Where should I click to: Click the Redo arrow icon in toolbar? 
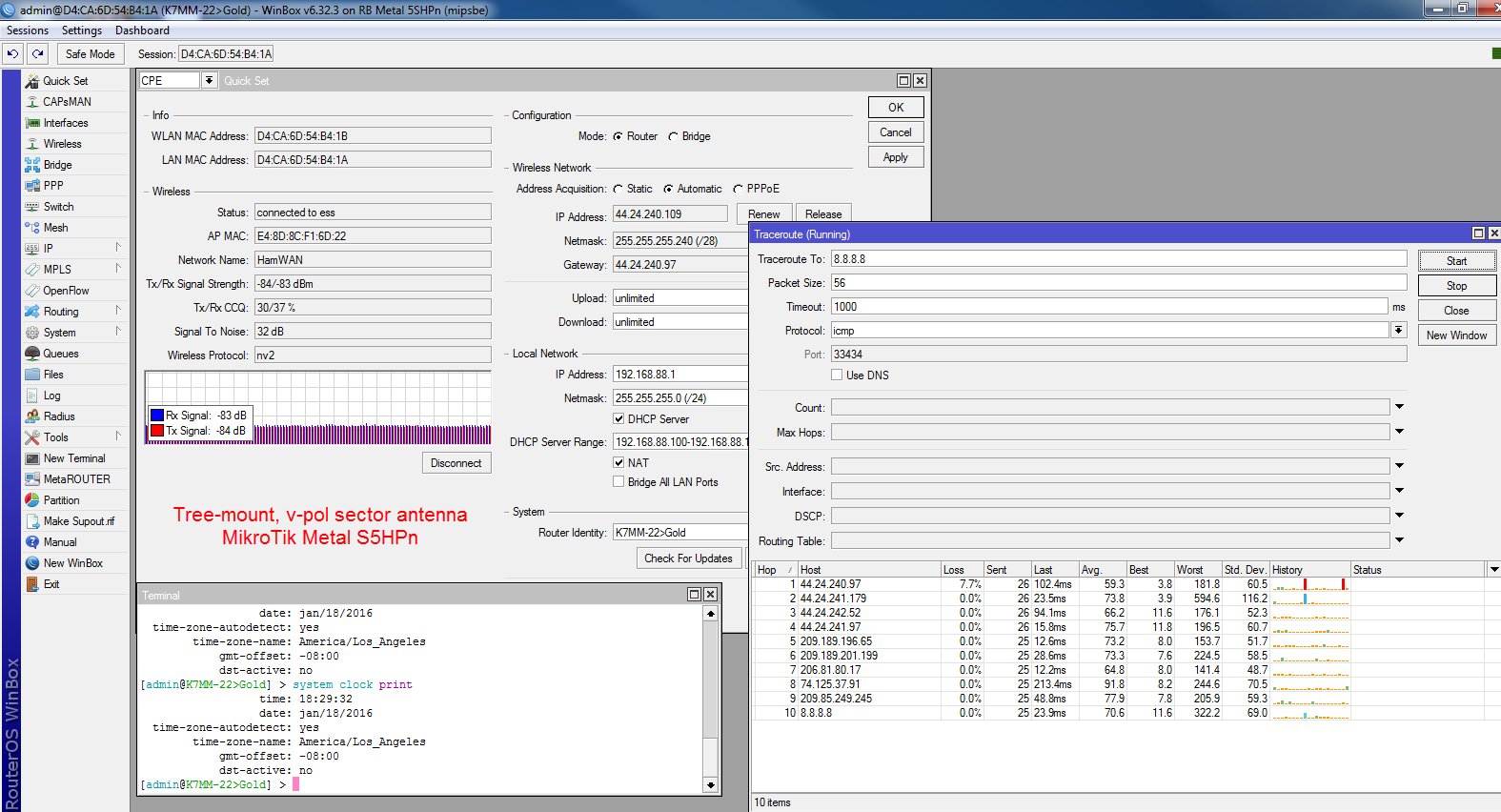point(38,54)
